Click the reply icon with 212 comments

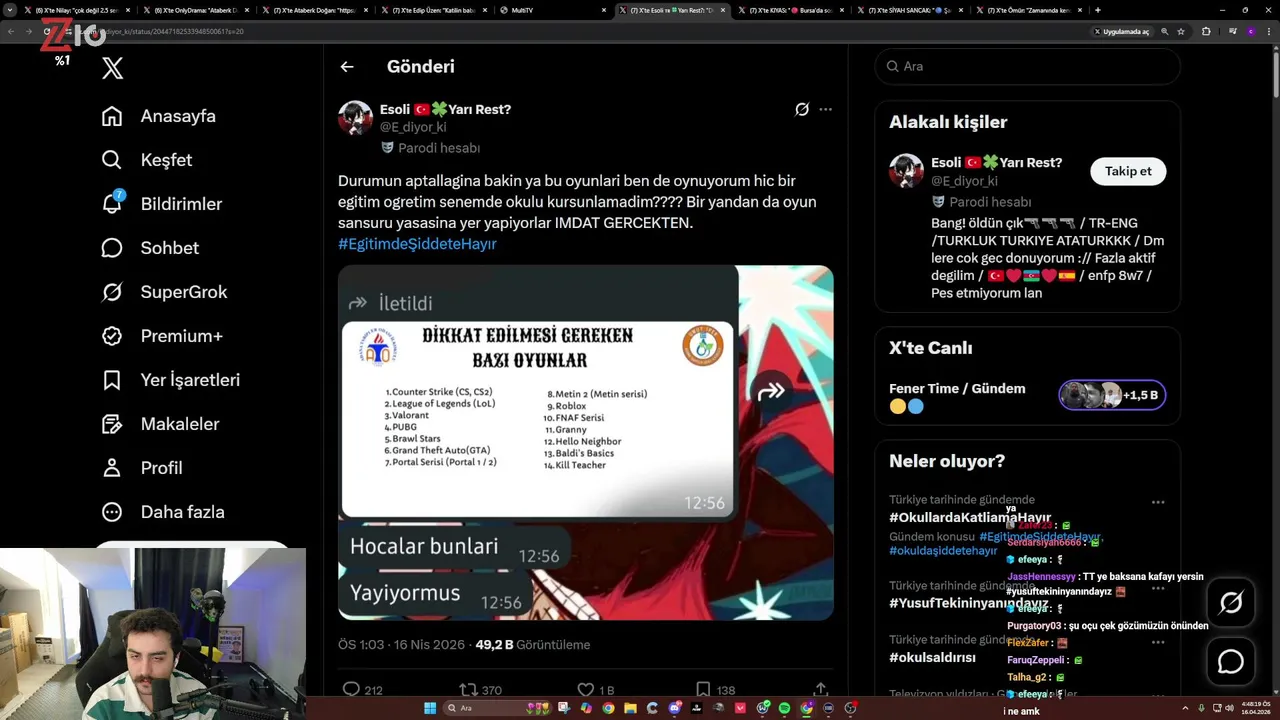click(351, 689)
